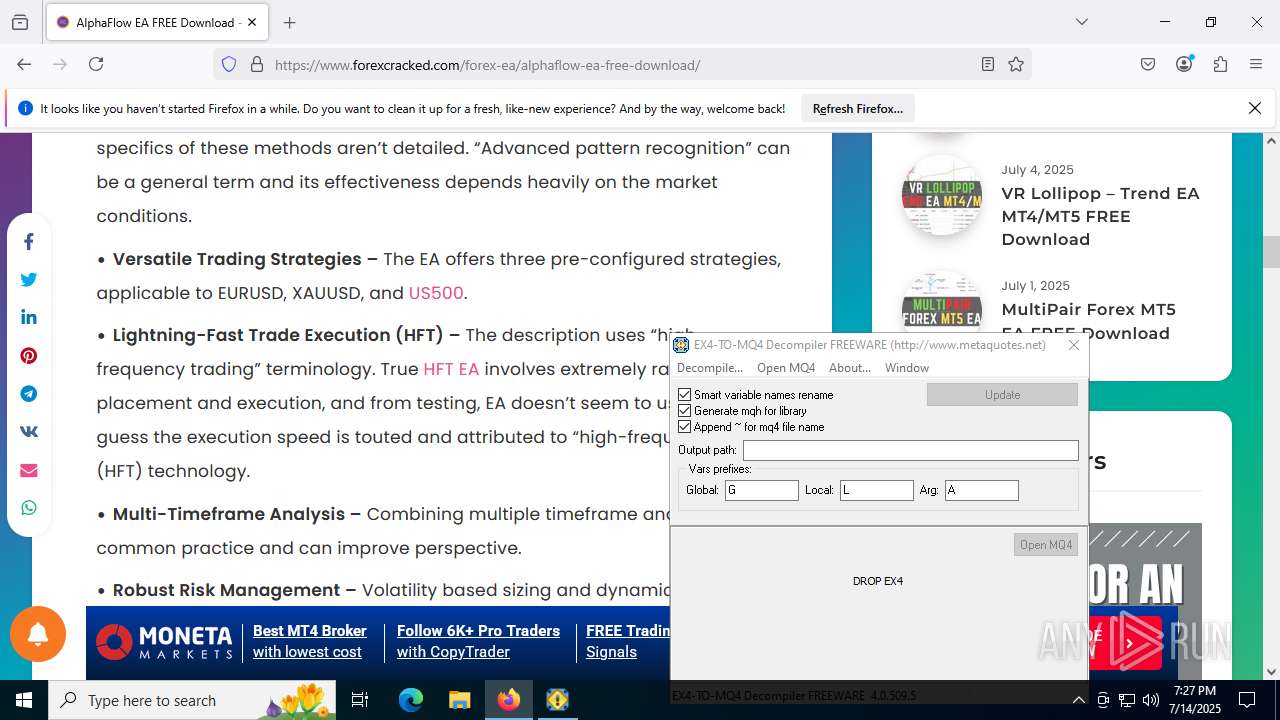Image resolution: width=1280 pixels, height=720 pixels.
Task: Click the Update button in decompiler
Action: (1002, 395)
